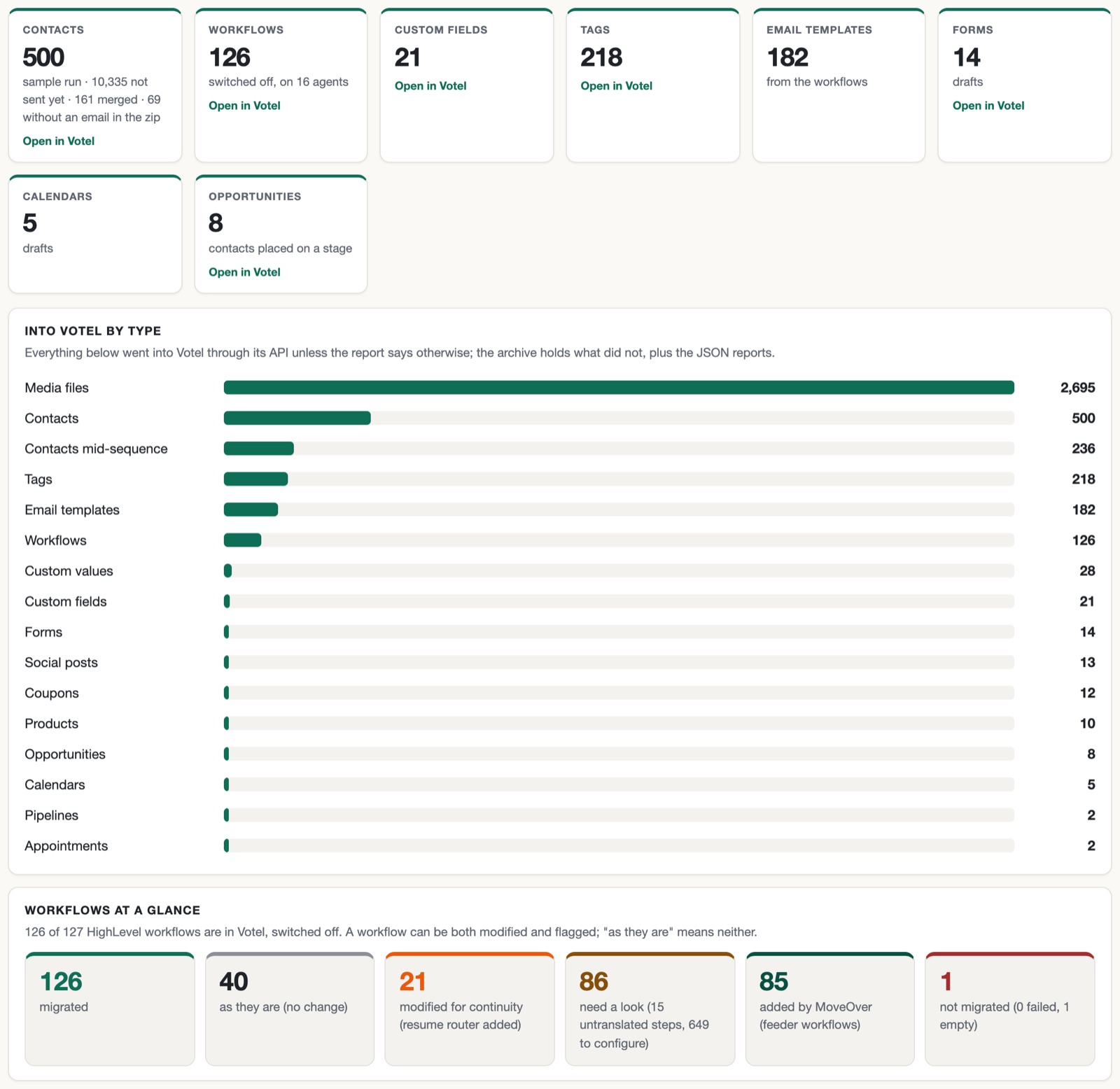Select the 1 not migrated tile
This screenshot has height=1089, width=1120.
[1010, 1009]
